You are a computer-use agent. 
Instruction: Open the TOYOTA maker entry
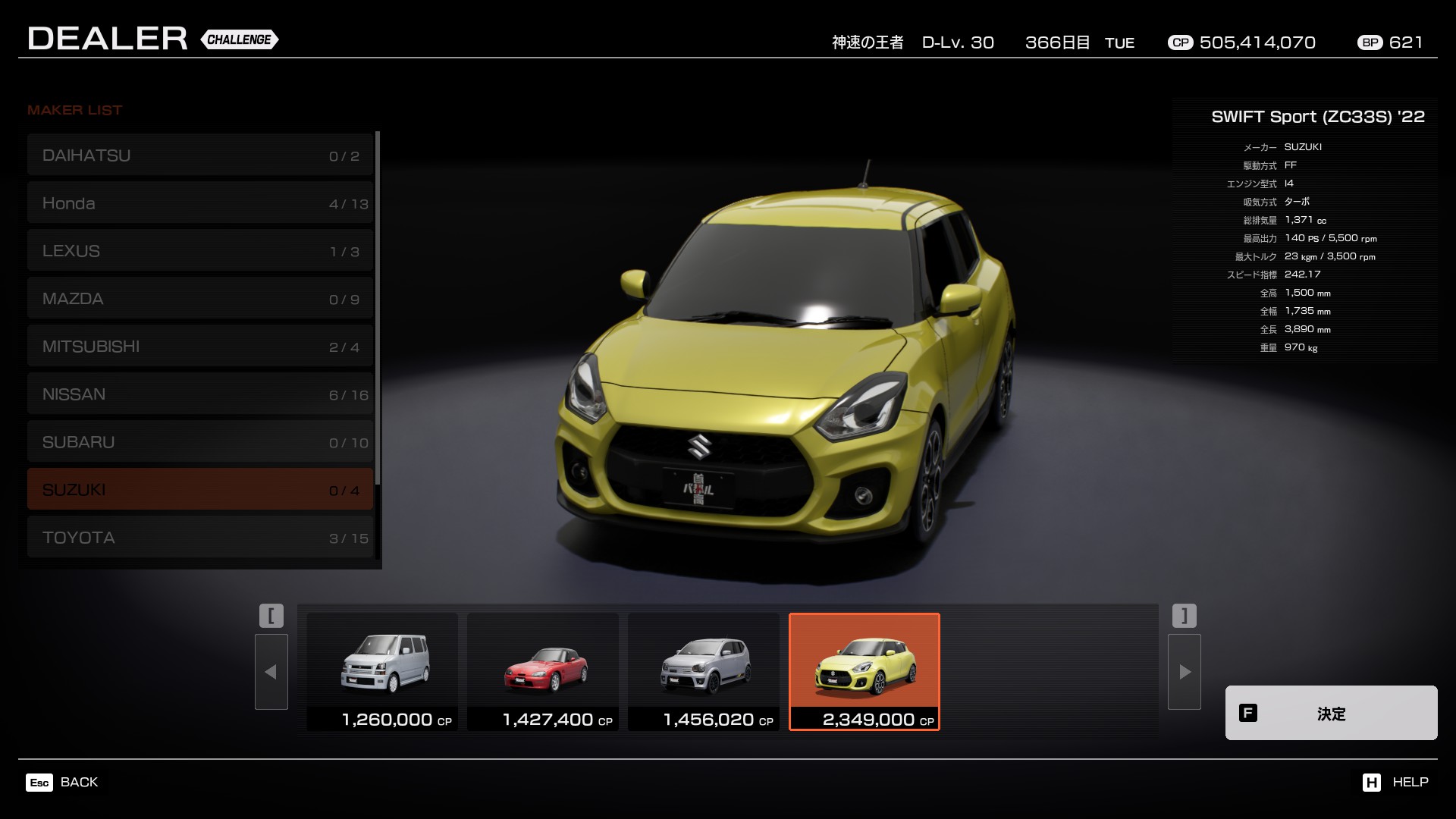pyautogui.click(x=200, y=538)
